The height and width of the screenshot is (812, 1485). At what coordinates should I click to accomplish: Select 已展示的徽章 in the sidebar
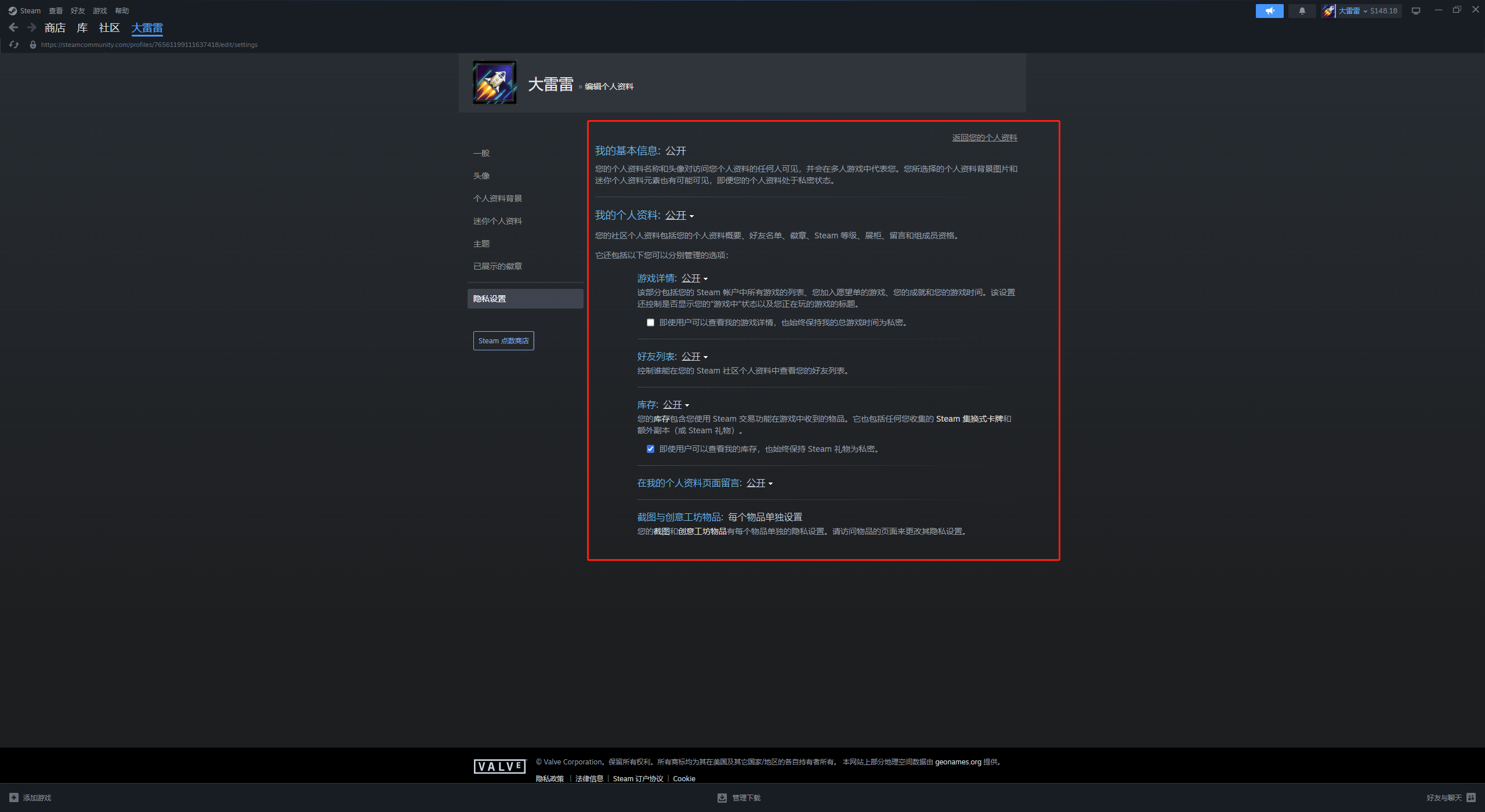pyautogui.click(x=498, y=266)
